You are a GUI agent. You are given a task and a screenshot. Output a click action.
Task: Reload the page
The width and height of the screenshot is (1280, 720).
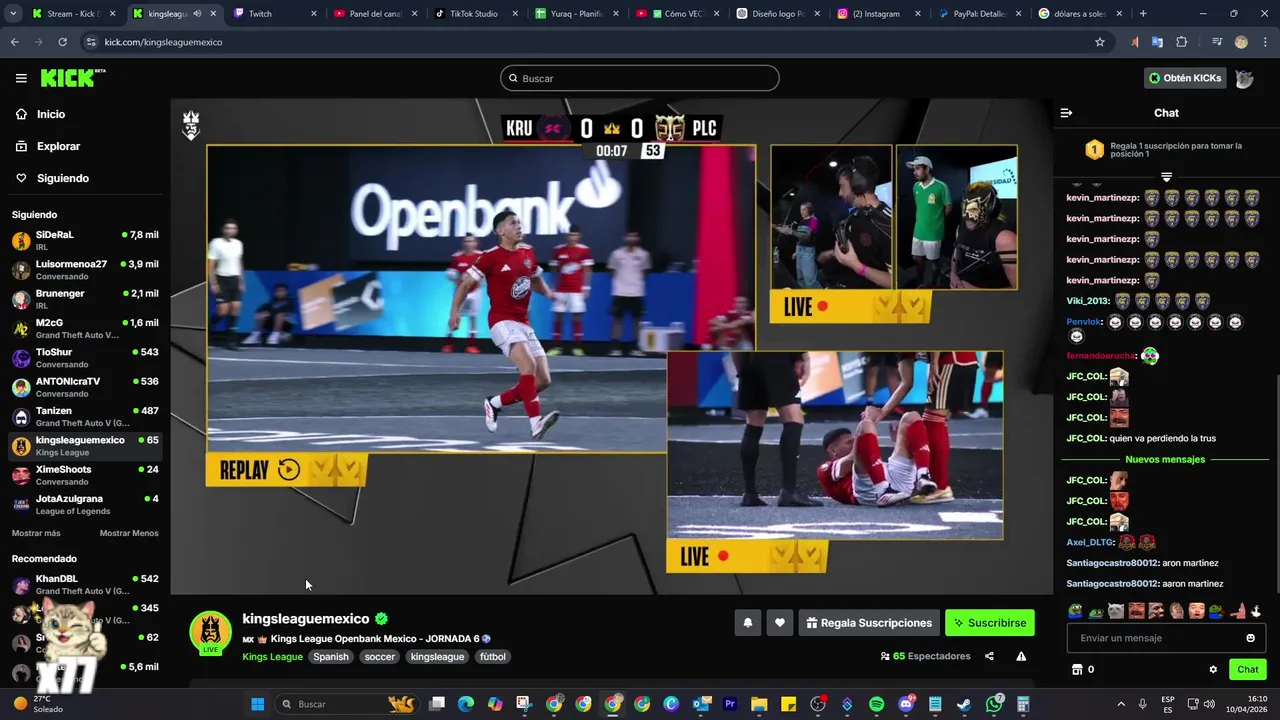tap(62, 42)
